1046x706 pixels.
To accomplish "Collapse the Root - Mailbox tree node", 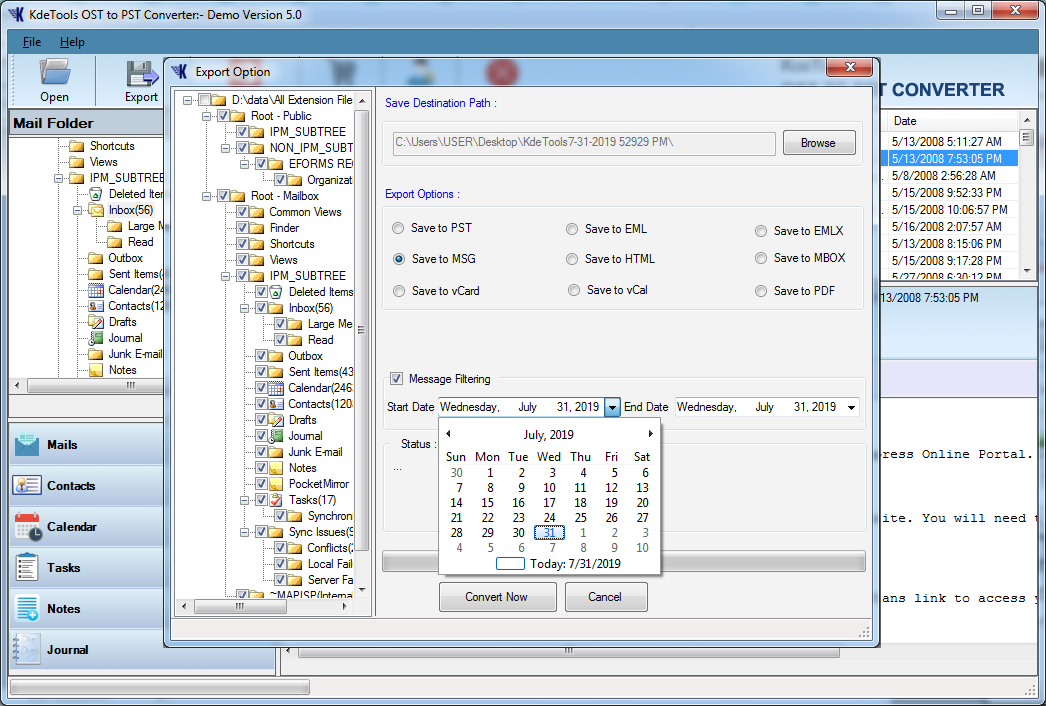I will (207, 196).
